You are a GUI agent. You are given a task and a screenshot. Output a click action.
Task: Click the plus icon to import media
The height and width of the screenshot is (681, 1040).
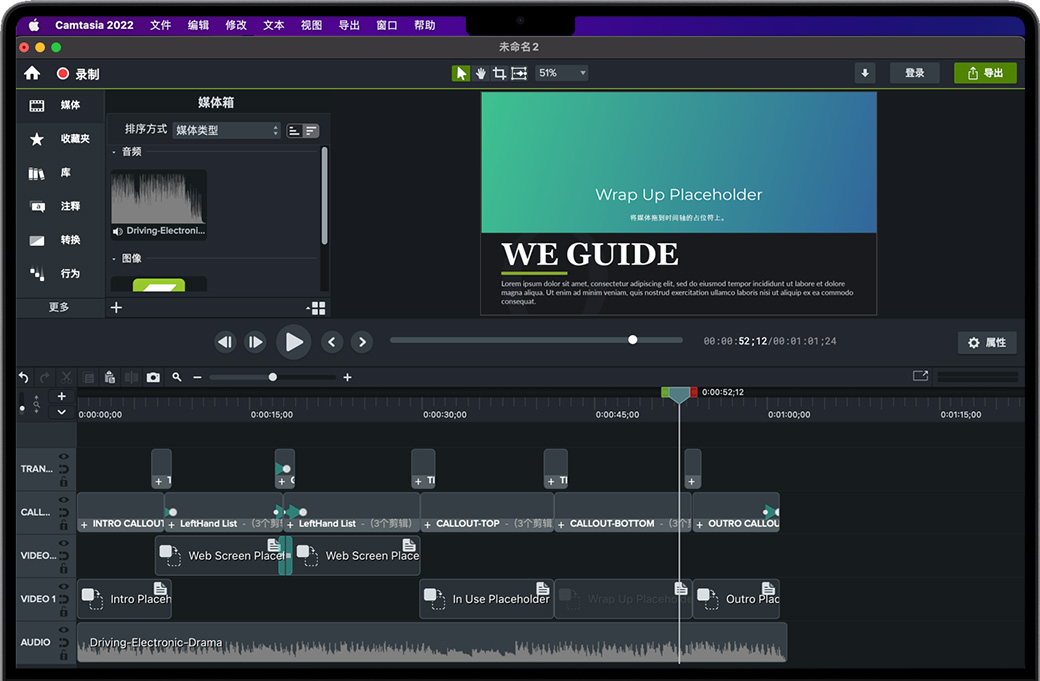tap(116, 308)
